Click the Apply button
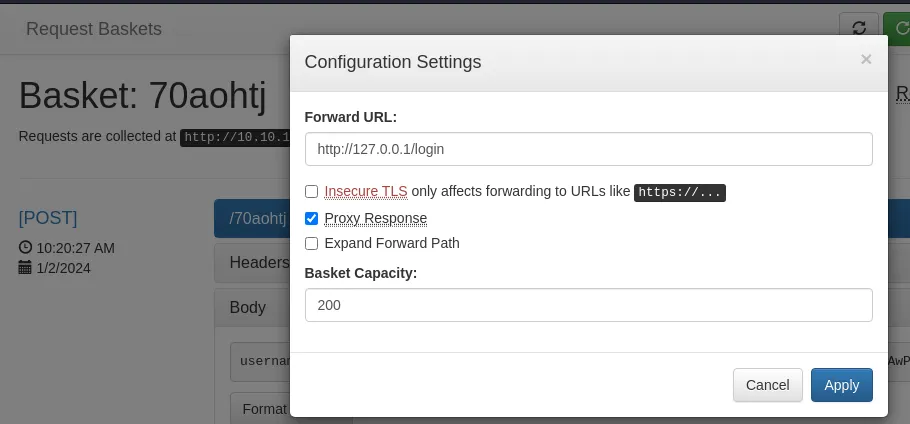 pyautogui.click(x=842, y=385)
